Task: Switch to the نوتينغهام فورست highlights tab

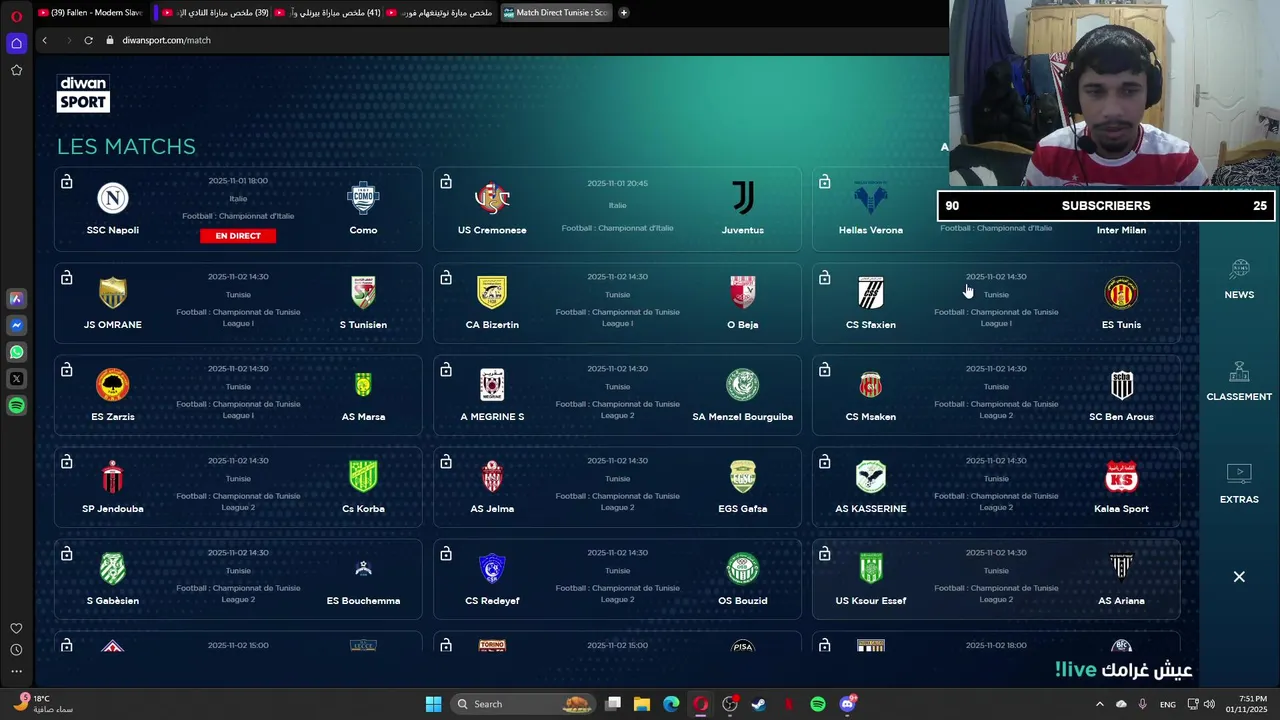Action: [x=441, y=13]
